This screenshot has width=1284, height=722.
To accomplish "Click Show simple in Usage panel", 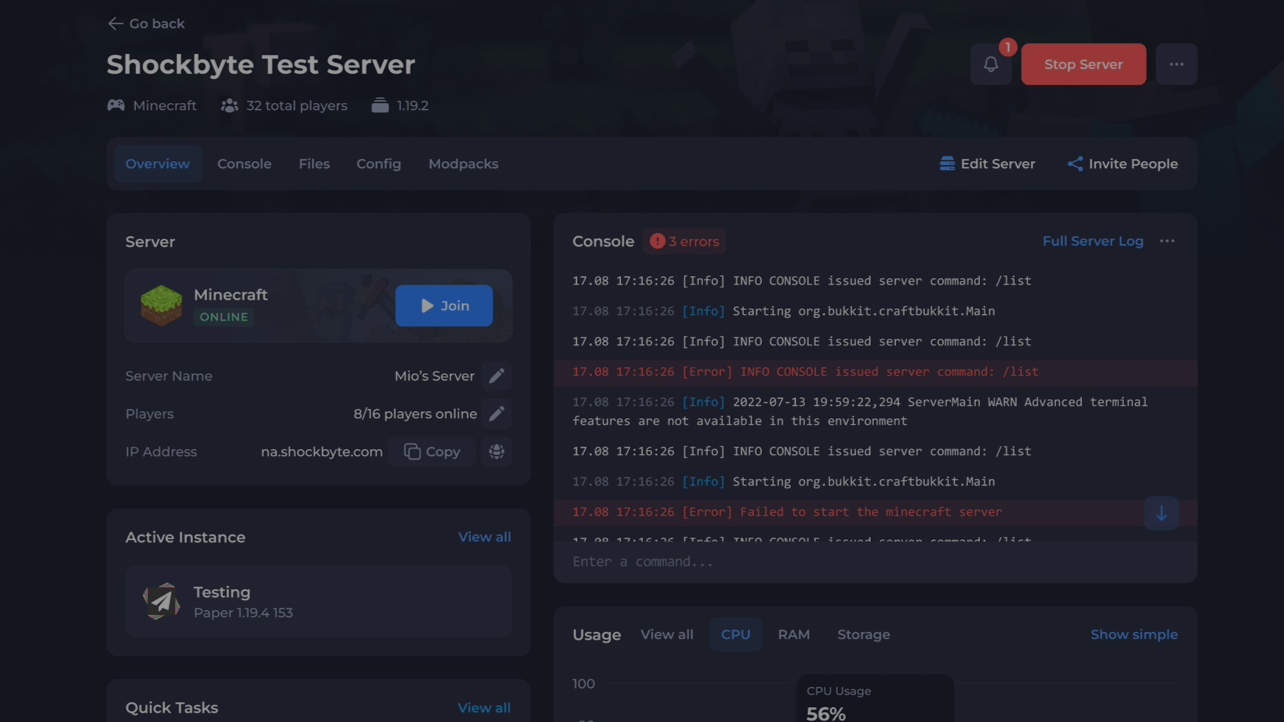I will 1134,635.
